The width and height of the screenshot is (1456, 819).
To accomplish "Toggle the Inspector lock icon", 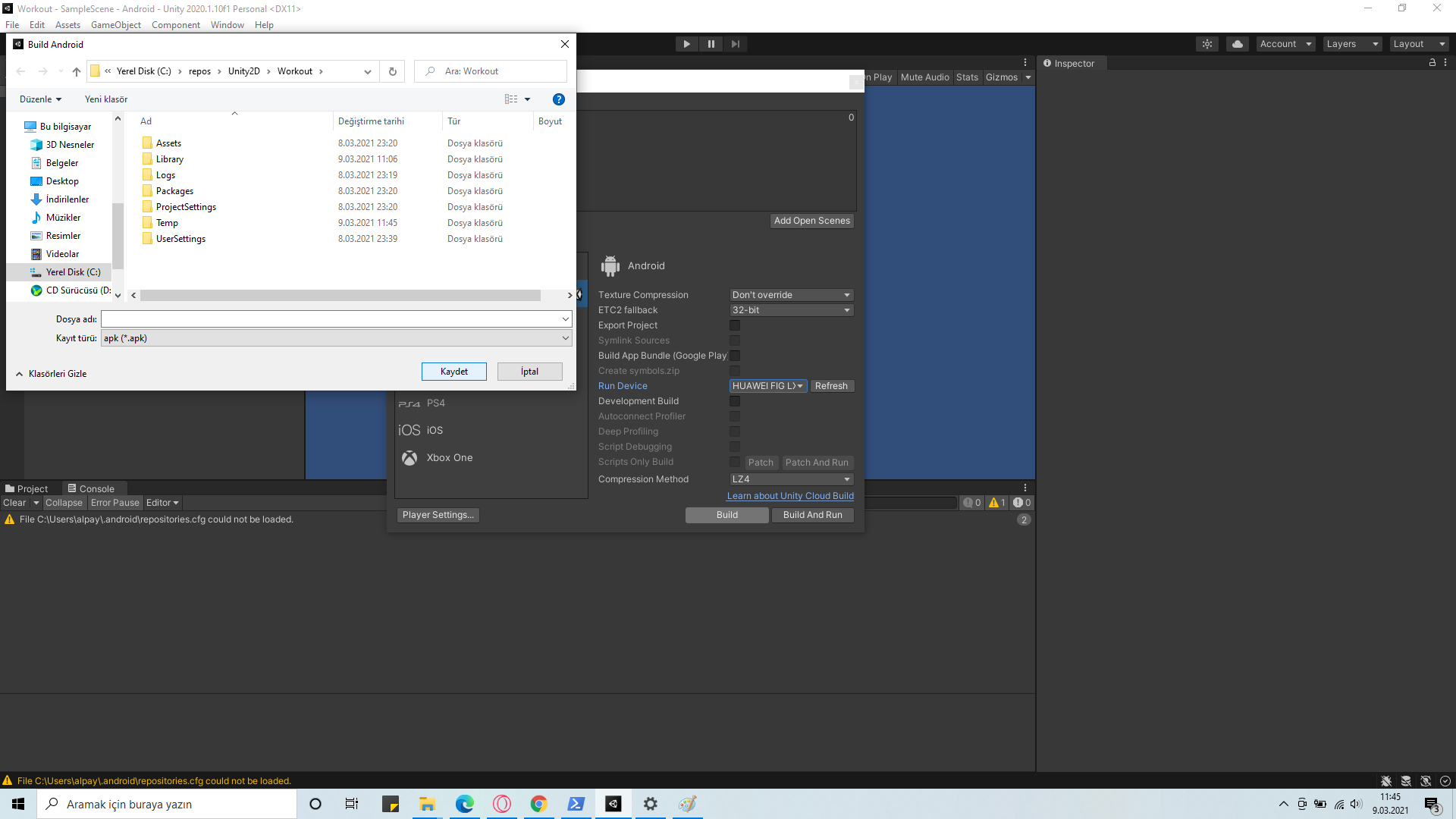I will point(1432,63).
